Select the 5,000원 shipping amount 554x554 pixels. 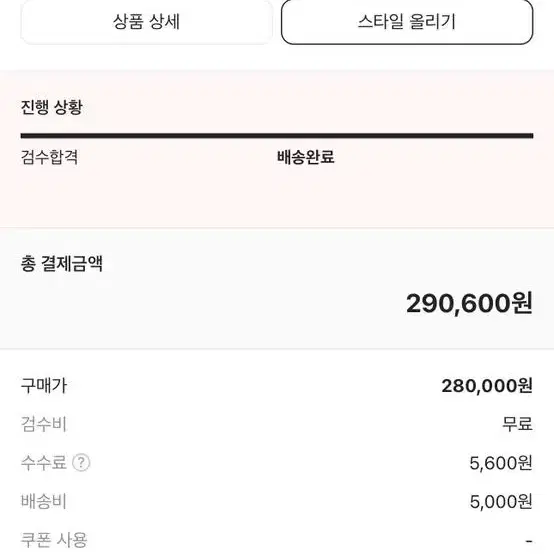pos(501,501)
